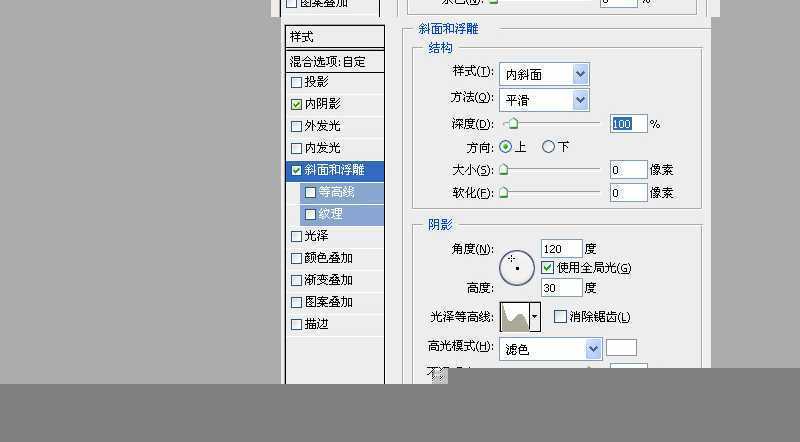The height and width of the screenshot is (442, 800).
Task: Open the 样式 styles header
Action: pos(335,37)
